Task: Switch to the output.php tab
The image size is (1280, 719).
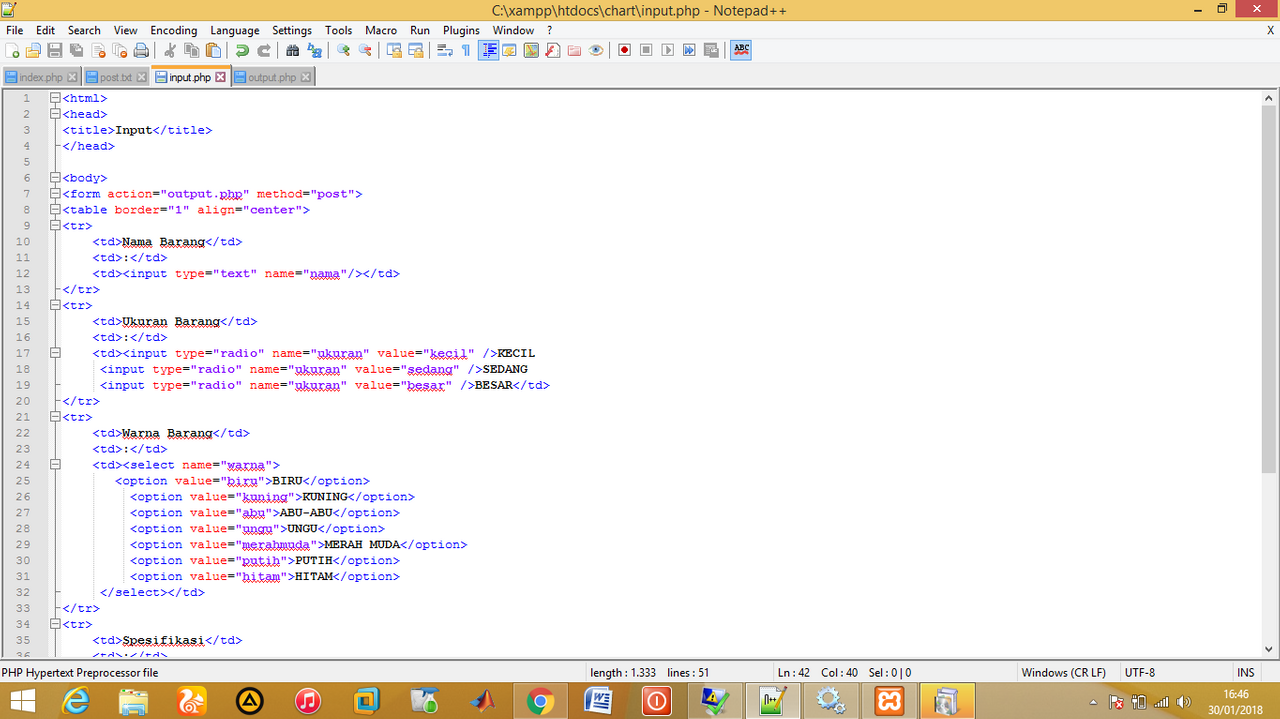Action: coord(271,77)
